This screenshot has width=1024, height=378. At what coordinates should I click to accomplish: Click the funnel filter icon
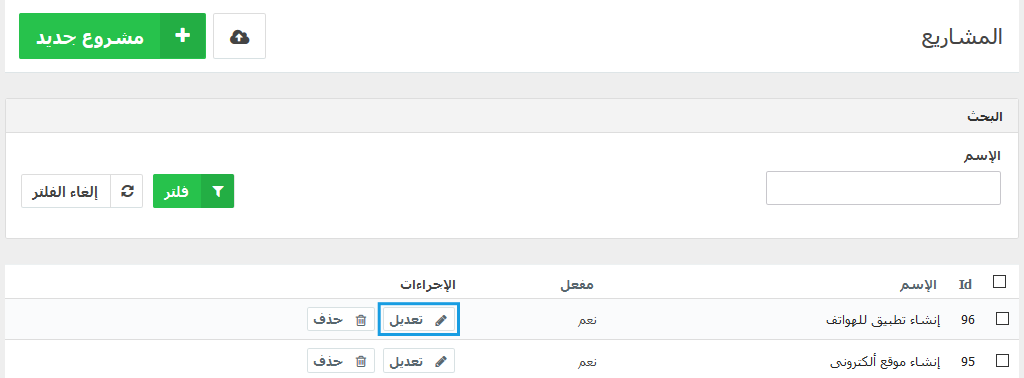tap(218, 191)
